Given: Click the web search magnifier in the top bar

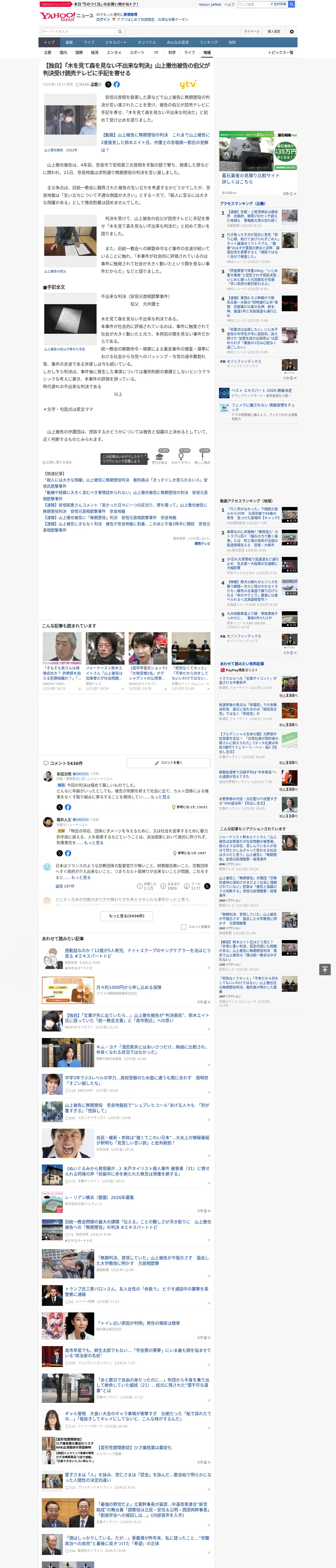Looking at the screenshot, I should [x=292, y=4].
